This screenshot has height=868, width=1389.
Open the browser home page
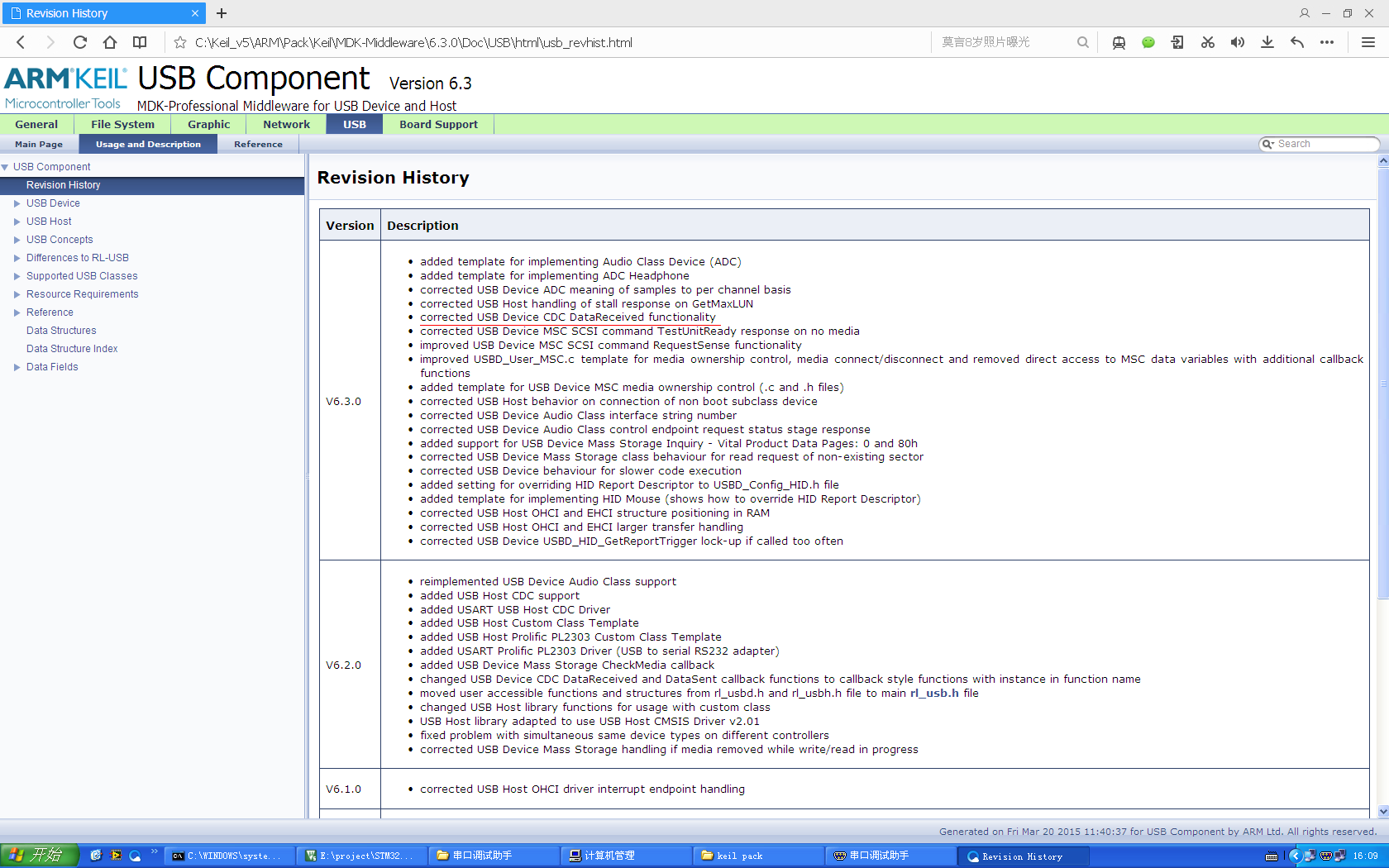(x=110, y=42)
